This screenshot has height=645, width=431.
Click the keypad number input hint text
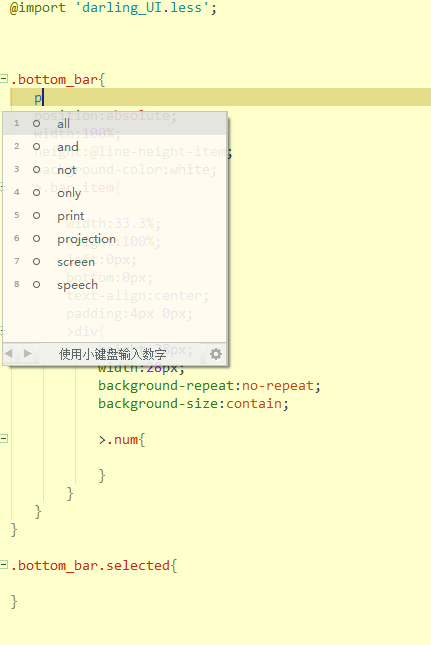tap(113, 354)
